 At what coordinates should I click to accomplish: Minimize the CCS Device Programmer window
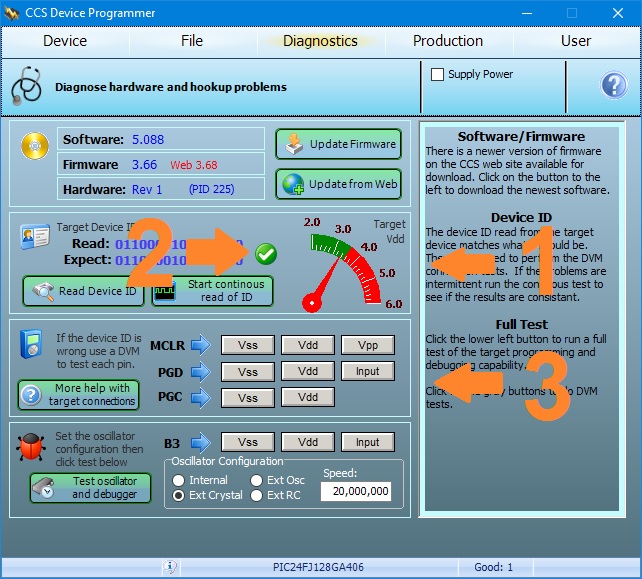pos(527,13)
